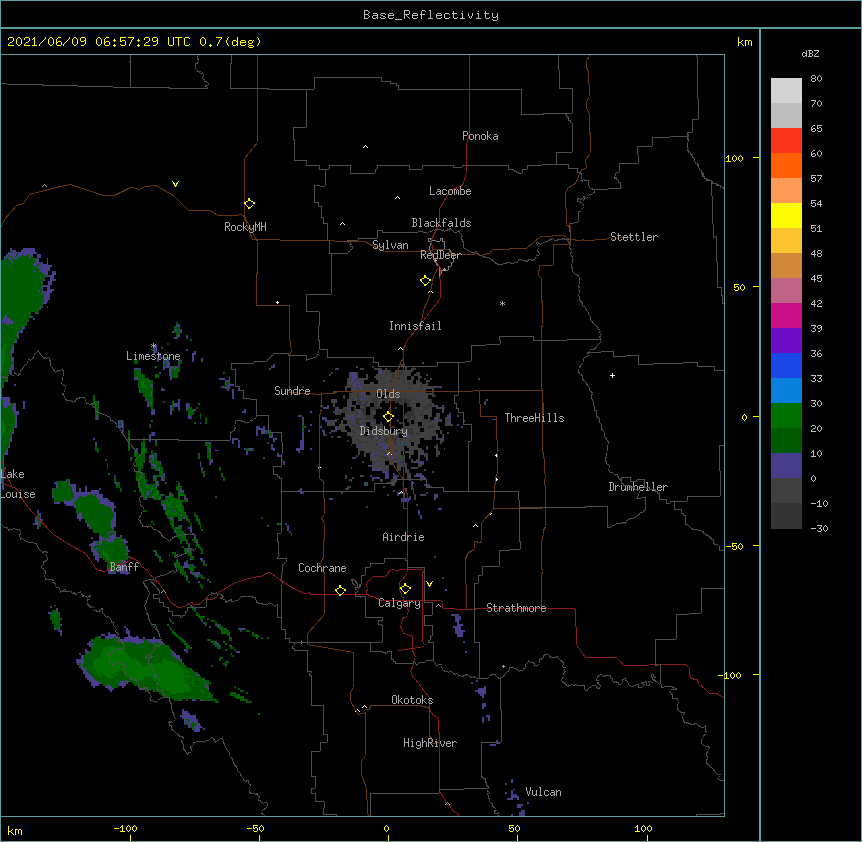This screenshot has width=862, height=842.
Task: Click the RedDeer city label
Action: (440, 255)
